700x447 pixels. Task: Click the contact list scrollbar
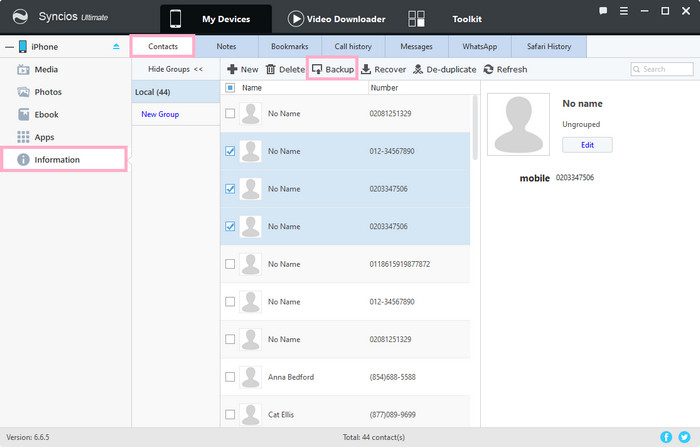coord(475,128)
